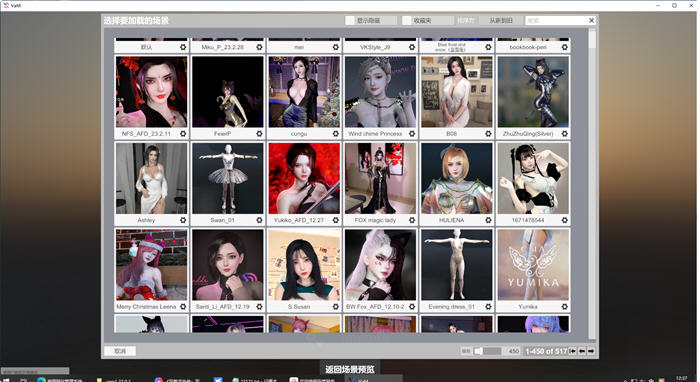Open gear options for Blue frost and snow
700x382 pixels.
[x=488, y=47]
